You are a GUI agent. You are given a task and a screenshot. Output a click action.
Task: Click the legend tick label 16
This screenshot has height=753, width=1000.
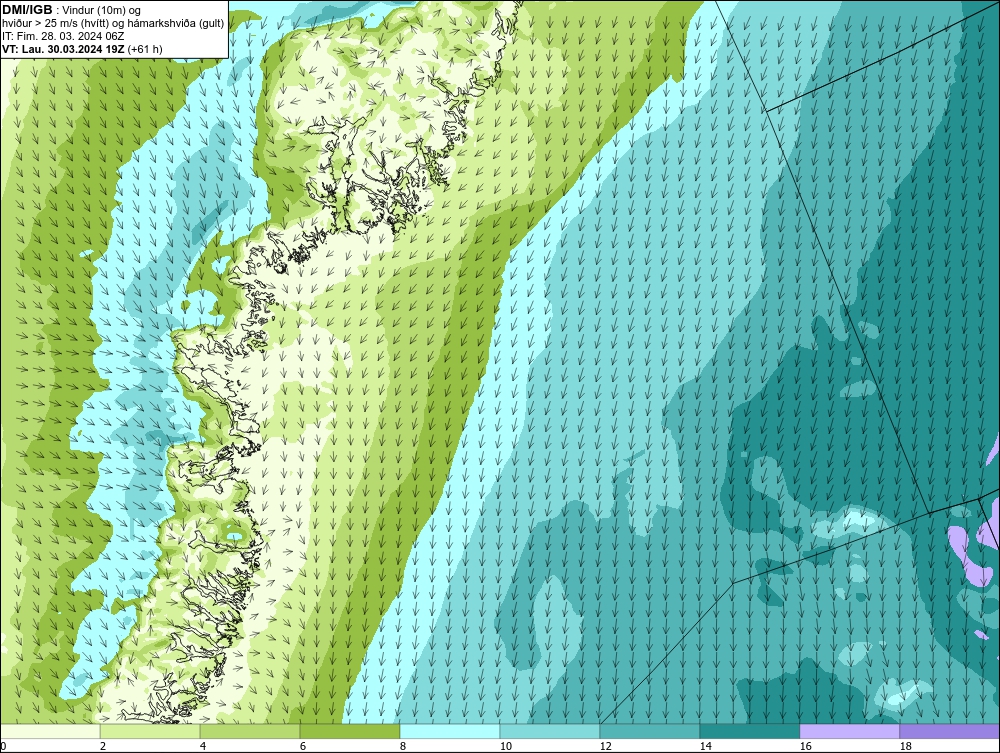805,746
